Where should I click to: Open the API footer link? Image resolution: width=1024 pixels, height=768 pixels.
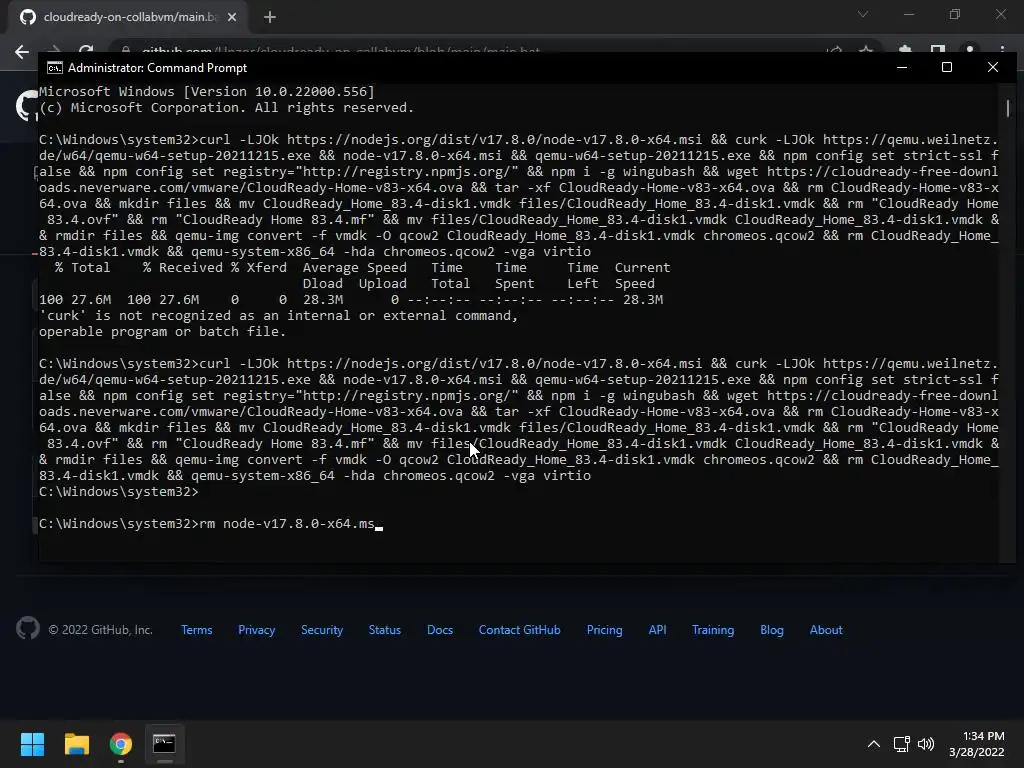click(658, 630)
